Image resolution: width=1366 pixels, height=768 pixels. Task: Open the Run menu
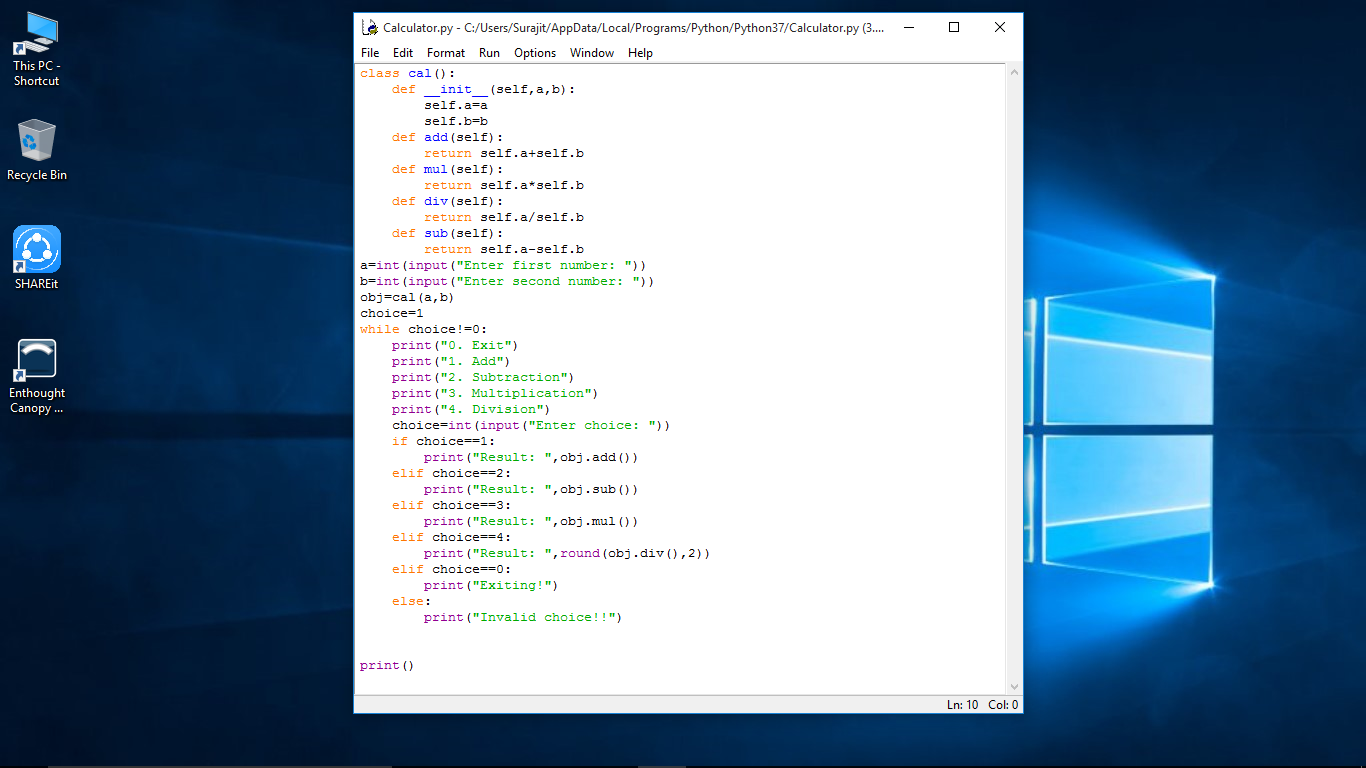pyautogui.click(x=489, y=53)
